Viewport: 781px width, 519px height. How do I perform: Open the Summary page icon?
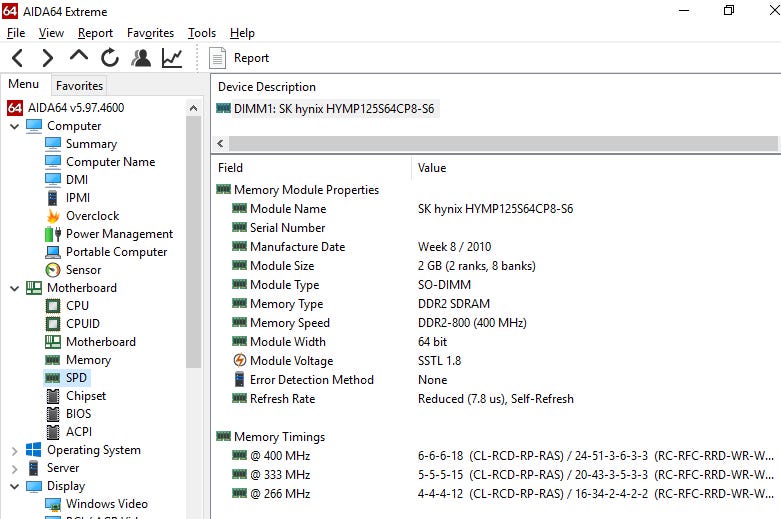coord(53,144)
